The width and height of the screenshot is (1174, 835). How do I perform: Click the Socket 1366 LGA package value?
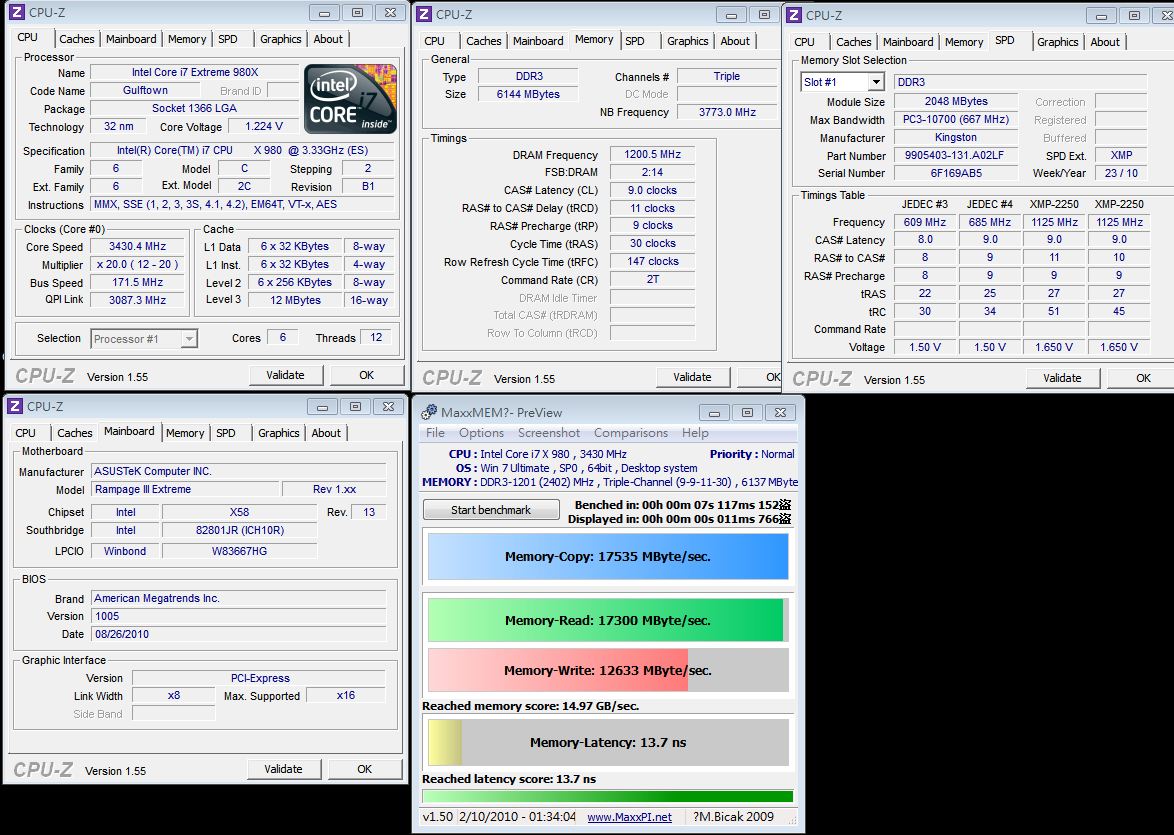[195, 109]
